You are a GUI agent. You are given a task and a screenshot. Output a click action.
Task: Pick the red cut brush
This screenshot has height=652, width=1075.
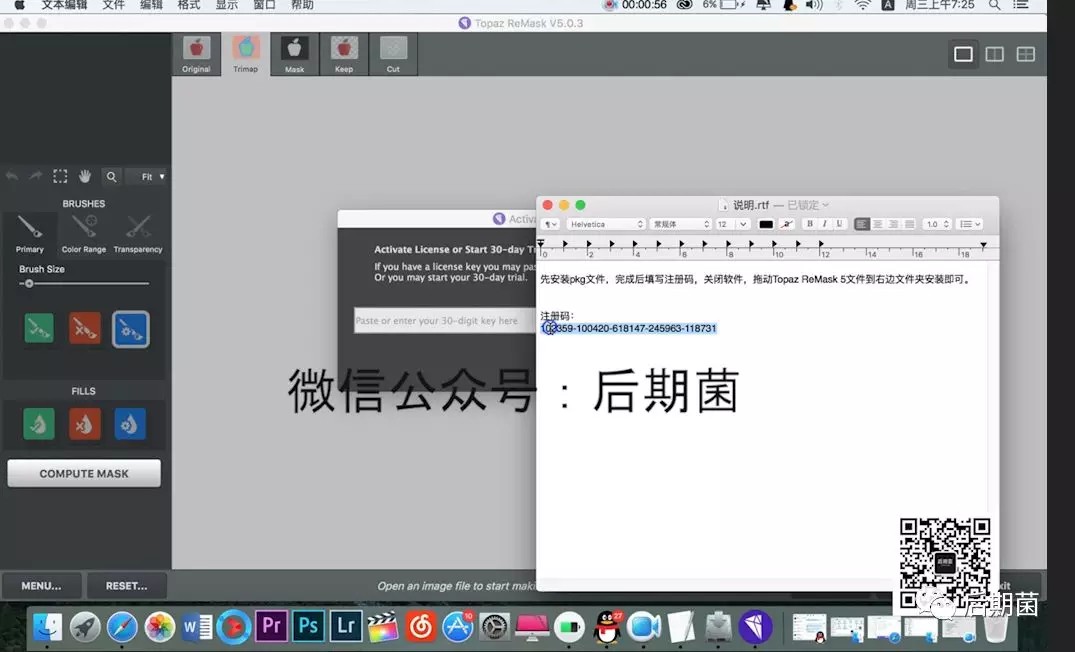(x=85, y=329)
